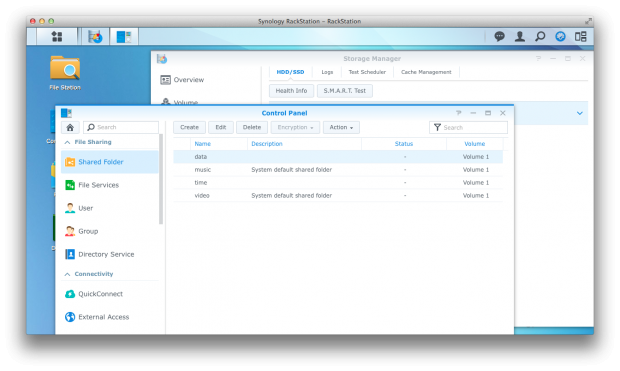Open the notifications speech bubble icon
This screenshot has width=620, height=371.
[x=499, y=37]
